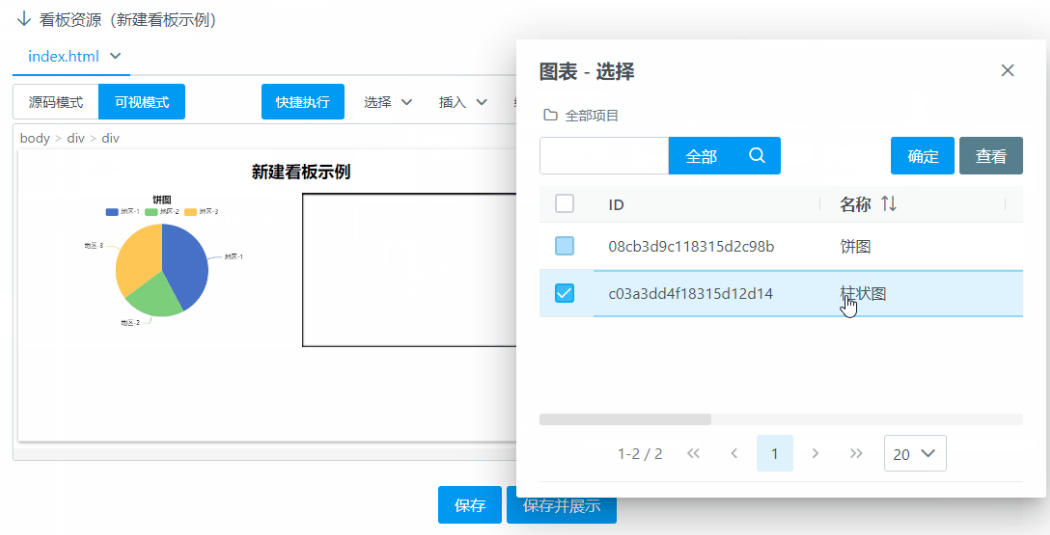Expand the 选择 dropdown menu
Viewport: 1050px width, 535px height.
click(388, 102)
